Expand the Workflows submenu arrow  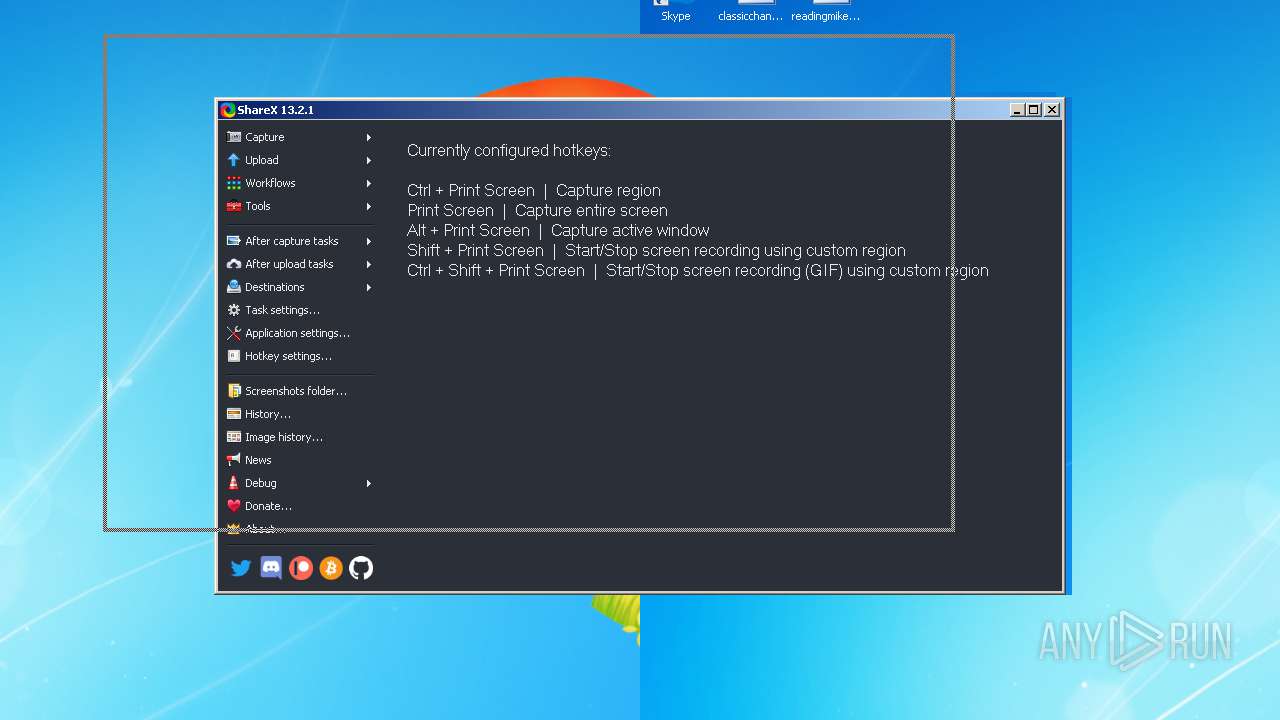coord(369,183)
